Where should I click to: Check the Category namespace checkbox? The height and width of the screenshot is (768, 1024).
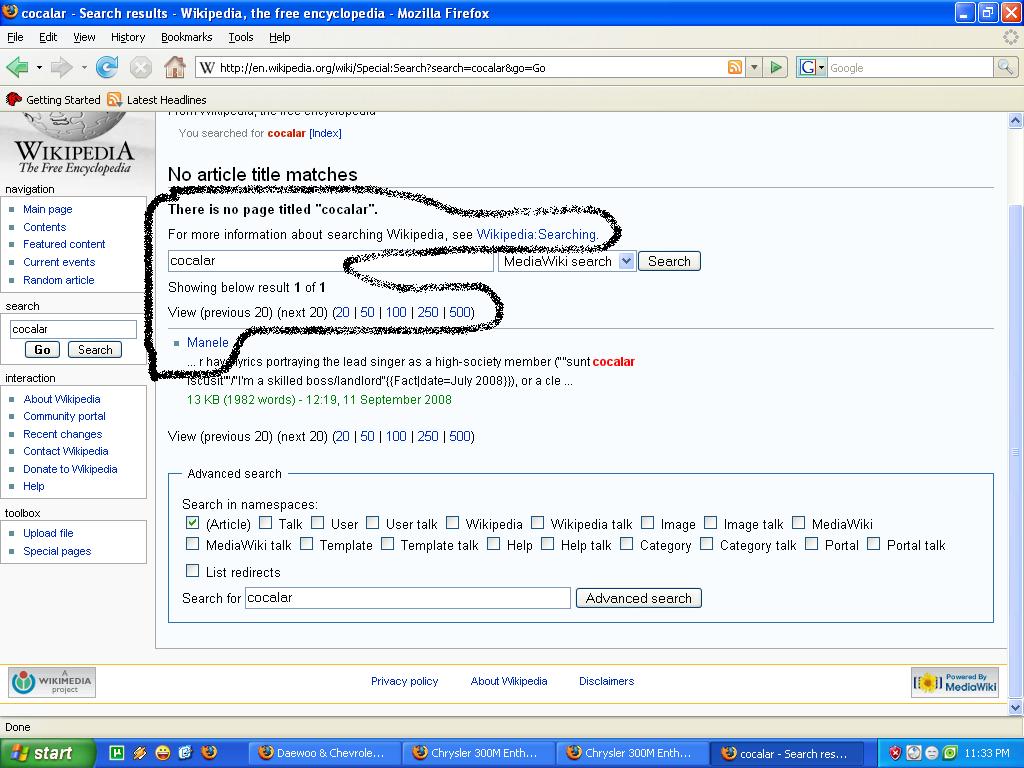(x=626, y=543)
